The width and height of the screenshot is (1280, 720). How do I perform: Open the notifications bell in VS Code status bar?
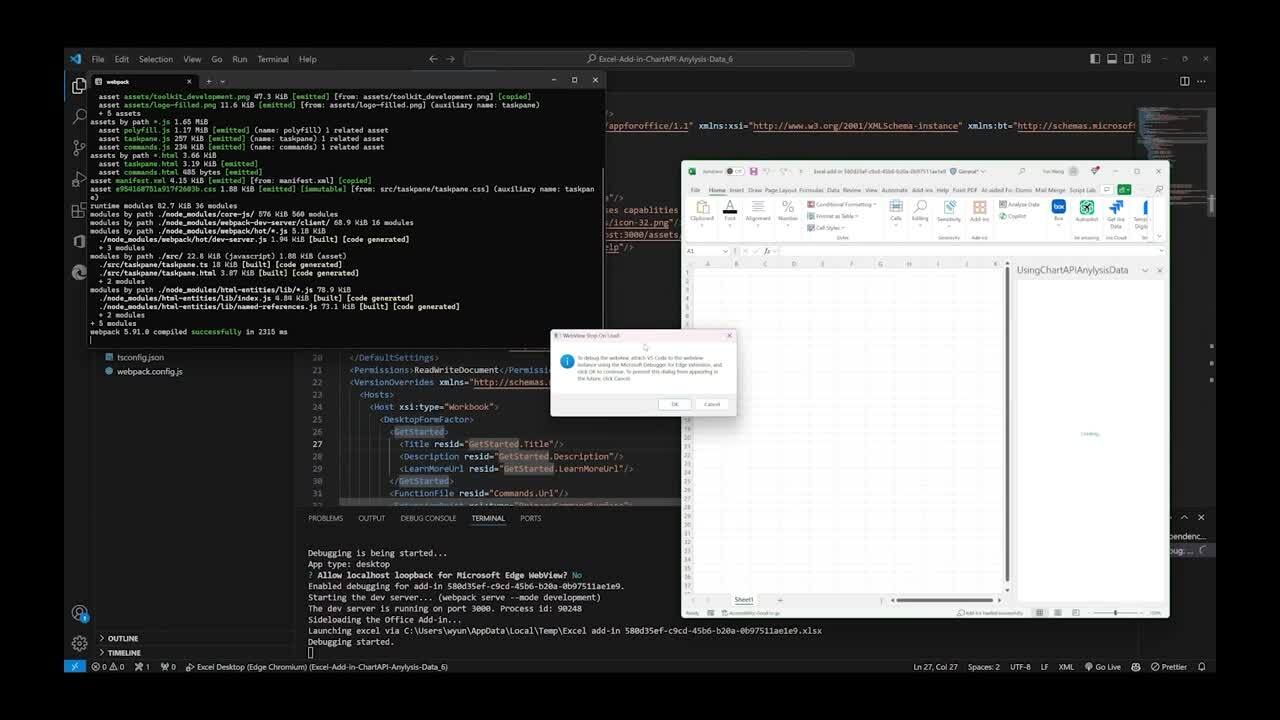click(x=1201, y=667)
